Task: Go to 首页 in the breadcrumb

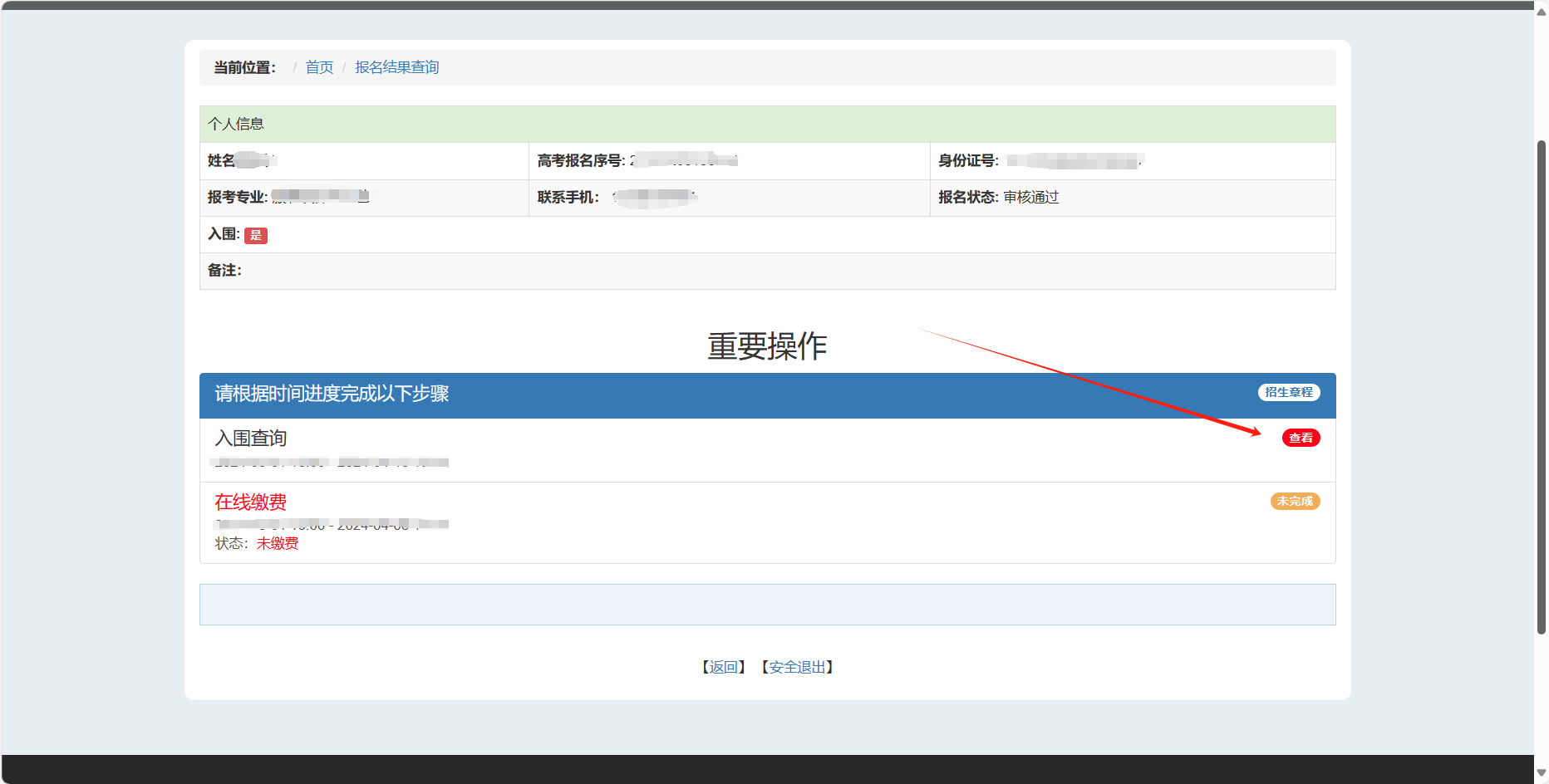Action: [x=319, y=67]
